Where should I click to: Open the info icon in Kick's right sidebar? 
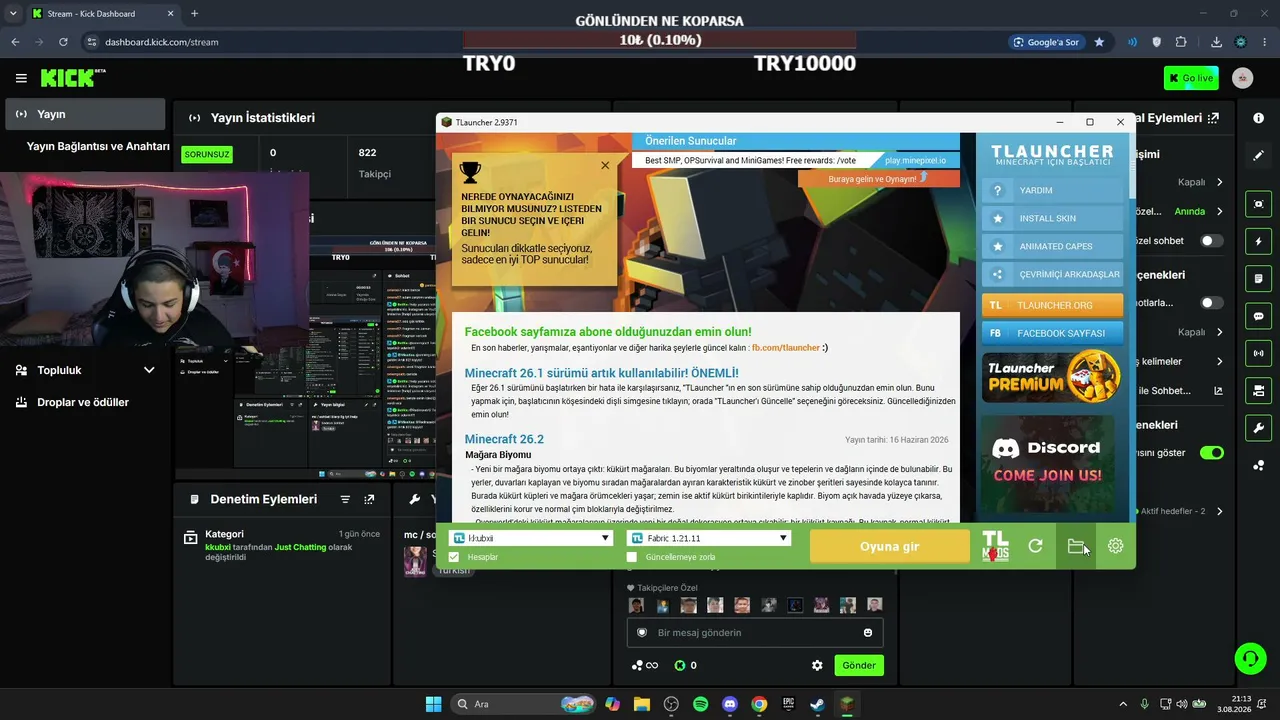(1258, 118)
